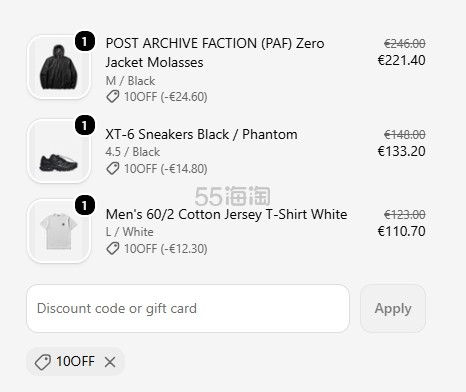
Task: Click the sneakers discounted price €133.20
Action: pos(401,151)
